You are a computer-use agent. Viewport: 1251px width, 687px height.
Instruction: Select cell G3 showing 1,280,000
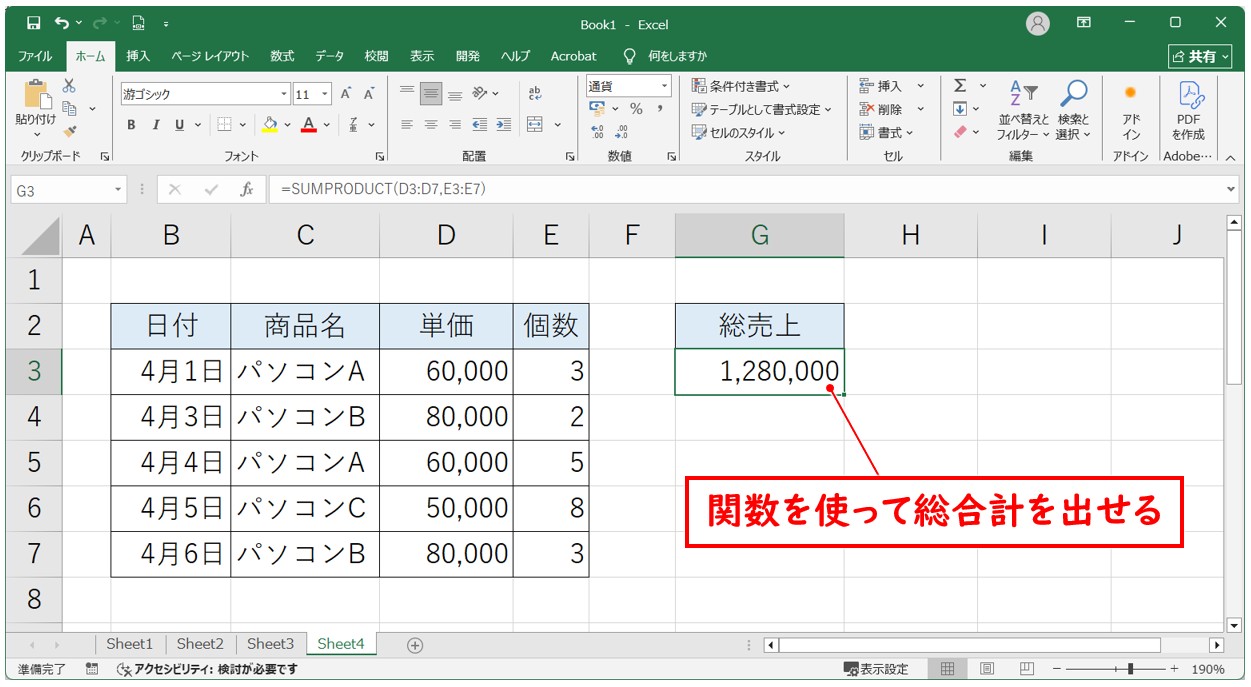click(x=759, y=372)
